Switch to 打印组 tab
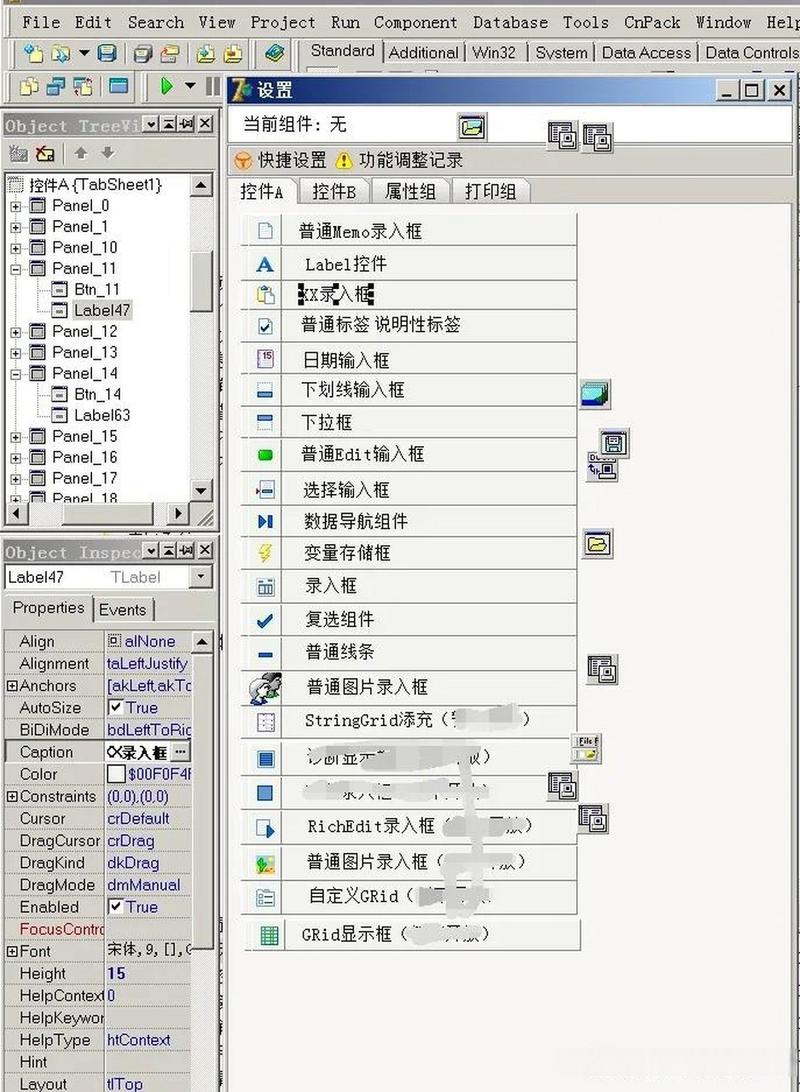The image size is (800, 1092). click(490, 192)
